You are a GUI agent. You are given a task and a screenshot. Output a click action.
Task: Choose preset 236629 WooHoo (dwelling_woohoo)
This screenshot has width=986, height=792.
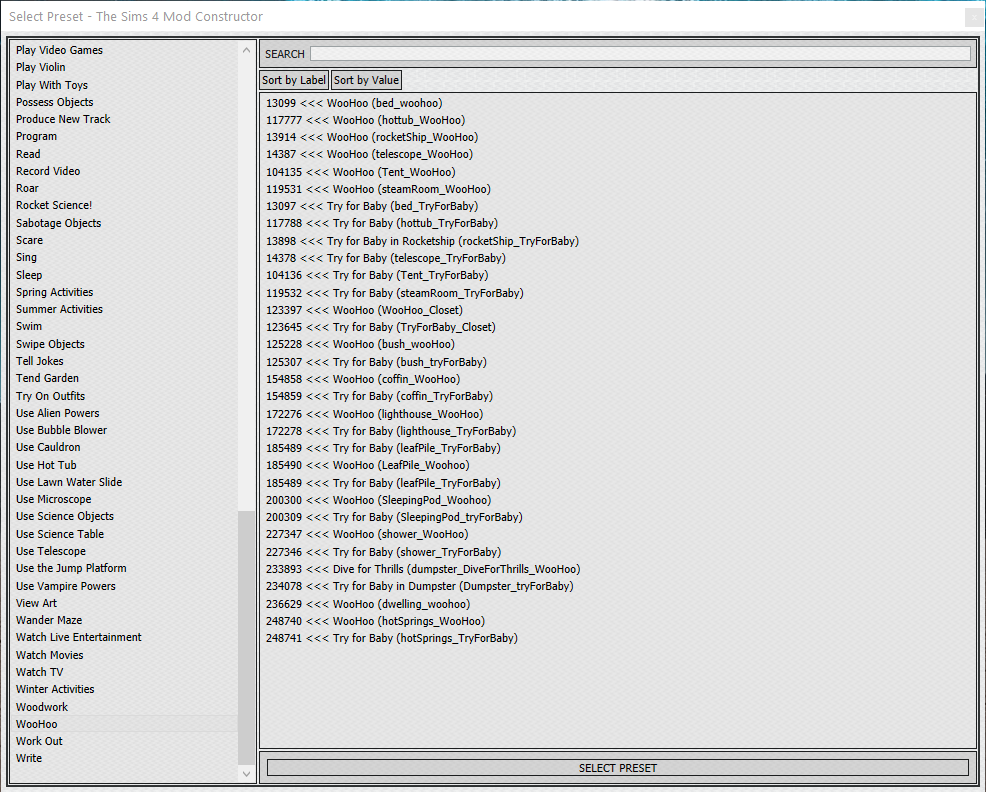click(368, 604)
